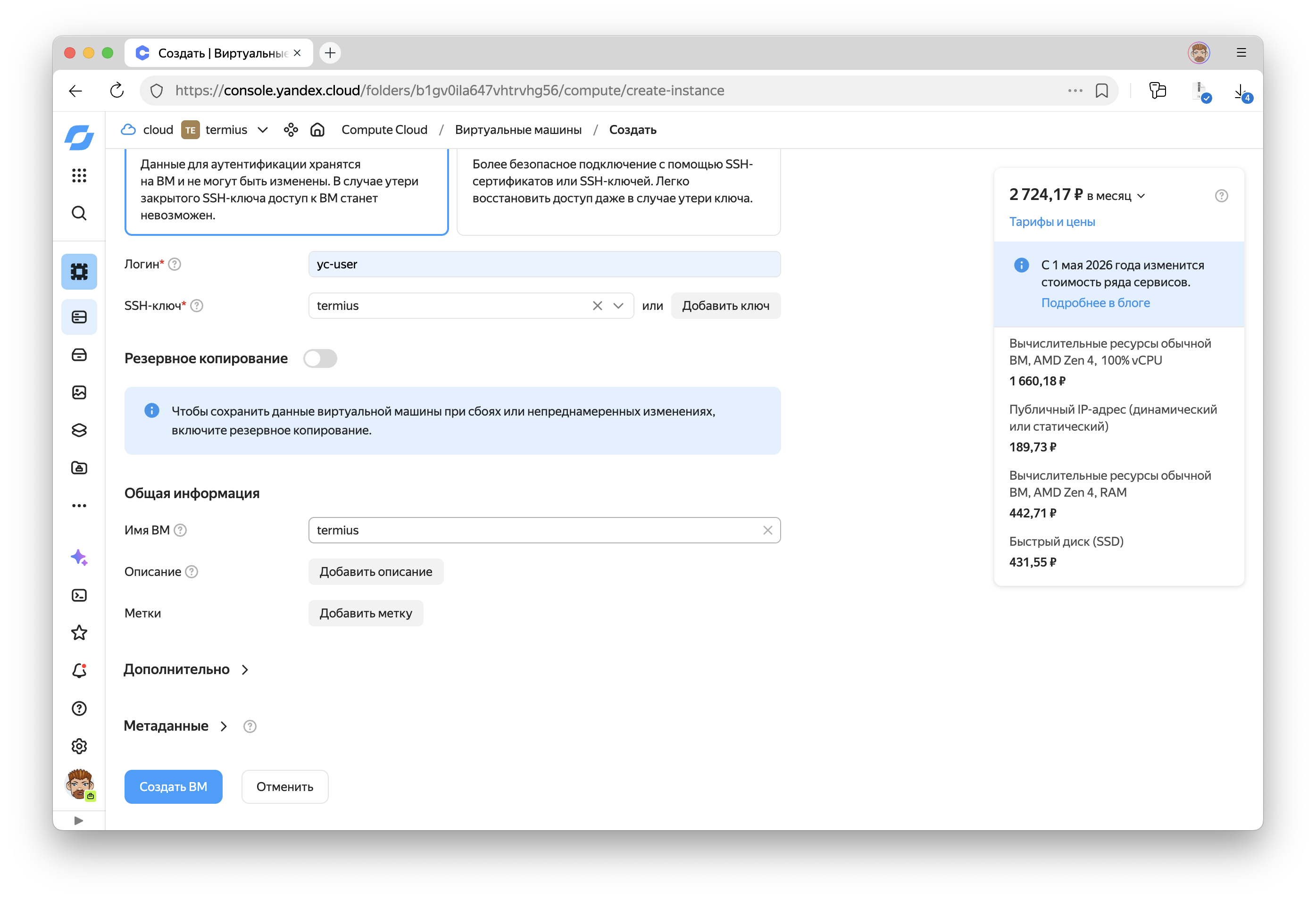1316x900 pixels.
Task: Open the favorites star icon
Action: (79, 633)
